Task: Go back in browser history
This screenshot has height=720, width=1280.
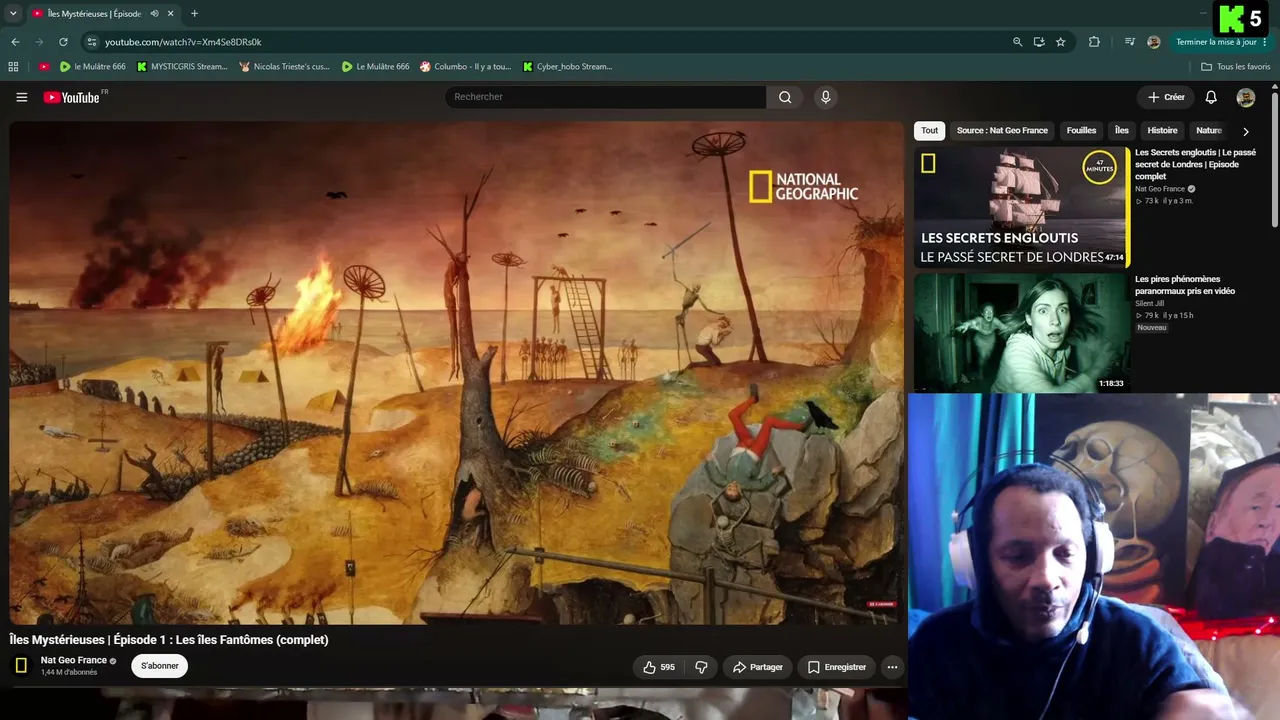Action: 15,42
